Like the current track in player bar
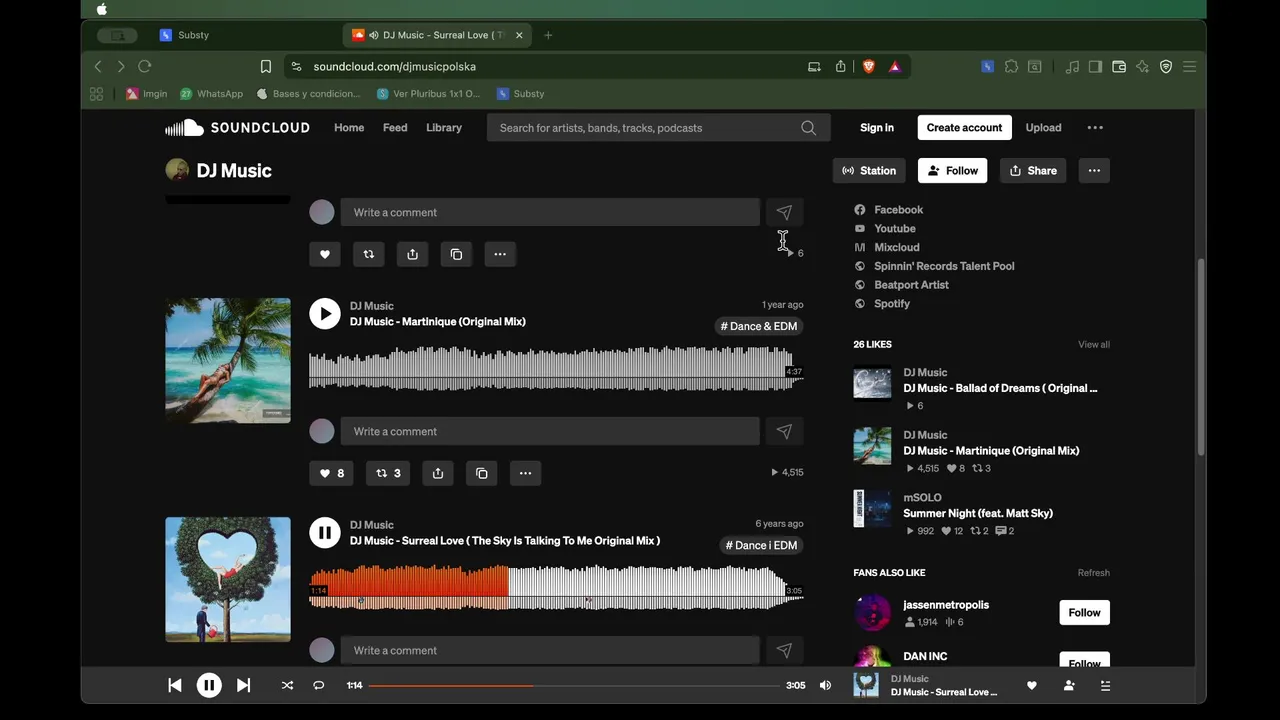The width and height of the screenshot is (1280, 720). 1032,685
